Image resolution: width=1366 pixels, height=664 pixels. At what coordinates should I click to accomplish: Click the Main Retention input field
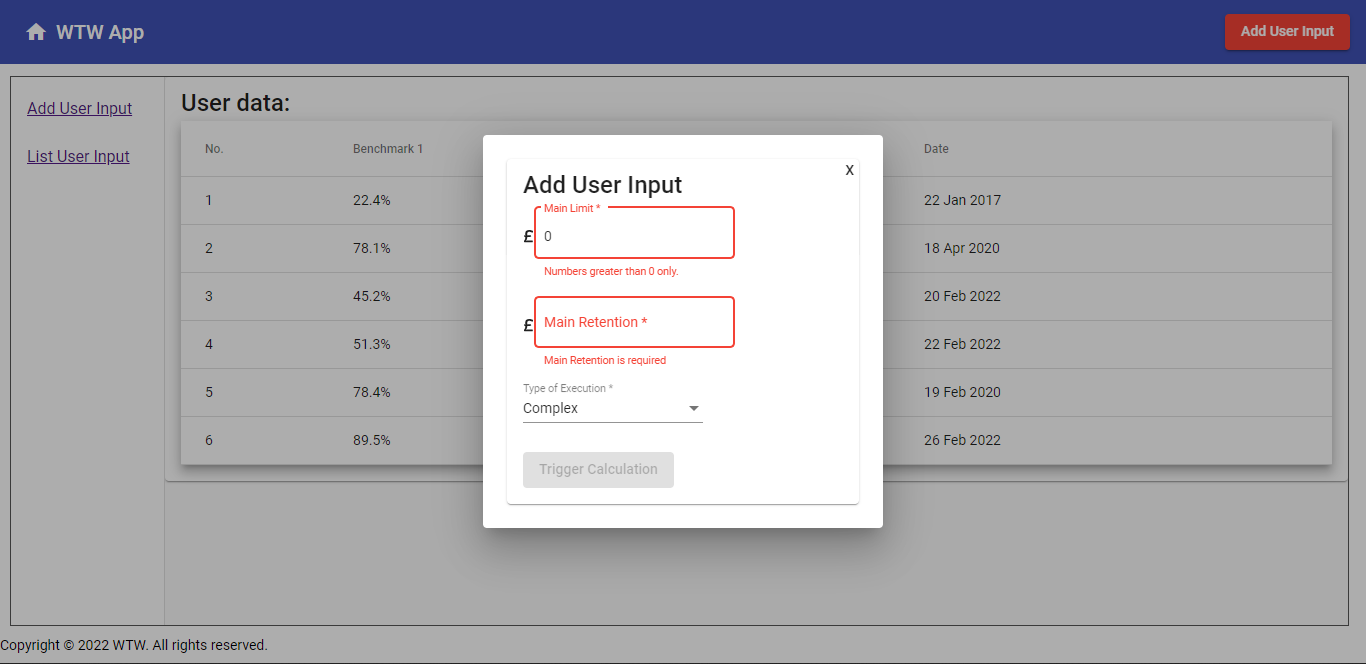633,322
